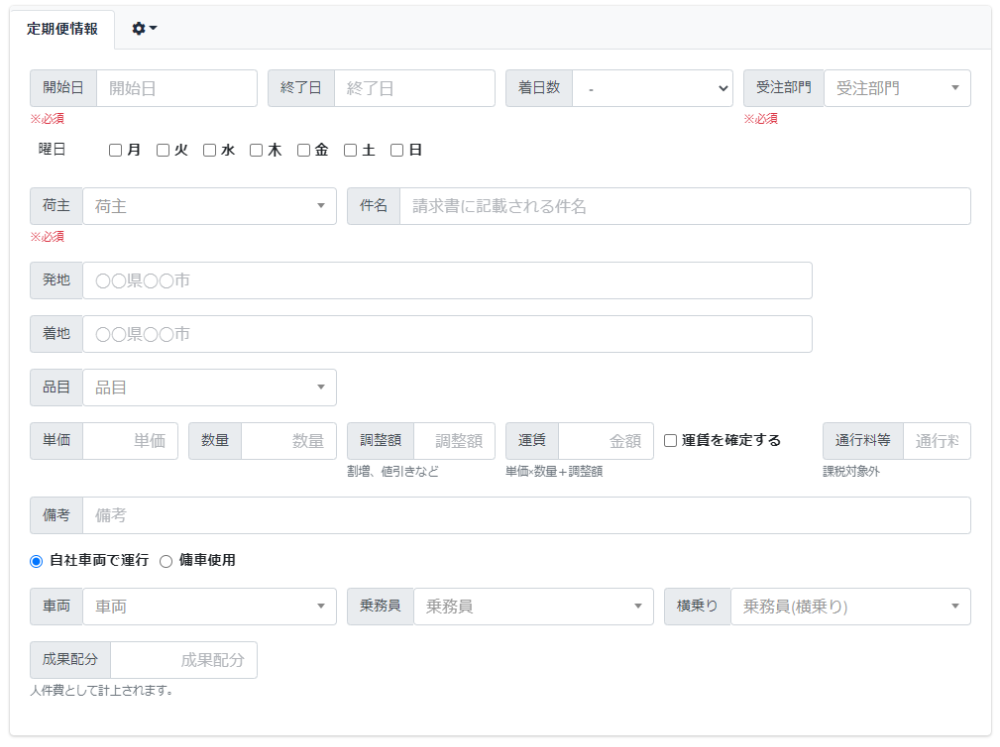The height and width of the screenshot is (747, 1000).
Task: Expand the 横乗り crew dropdown
Action: coord(849,606)
